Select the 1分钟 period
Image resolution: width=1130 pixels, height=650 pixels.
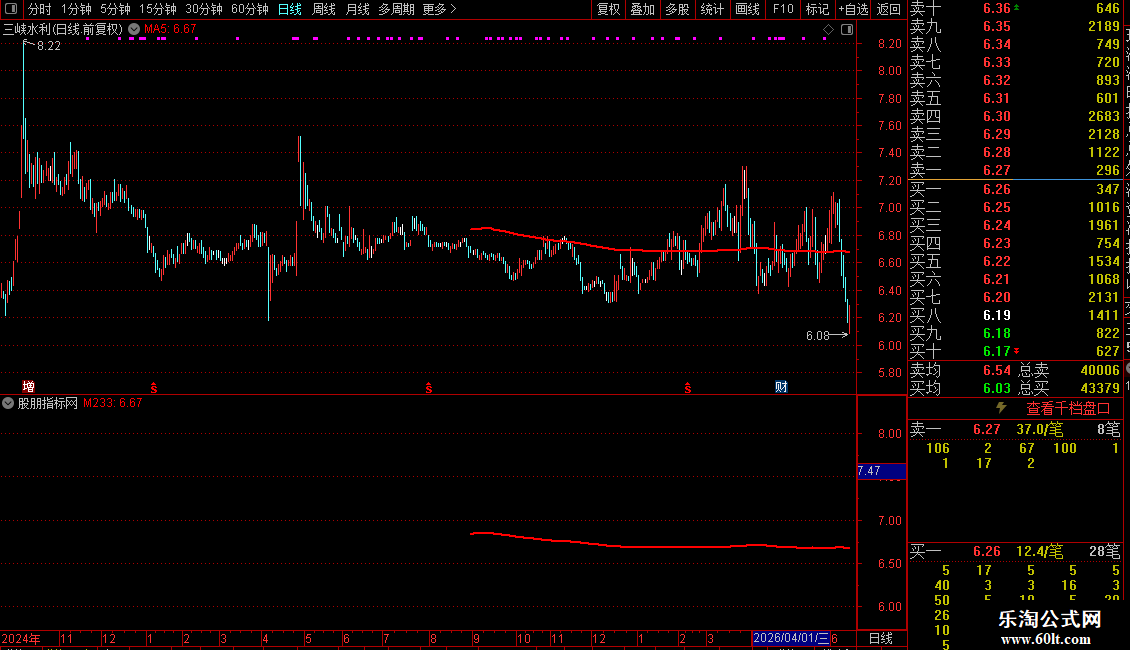click(76, 9)
